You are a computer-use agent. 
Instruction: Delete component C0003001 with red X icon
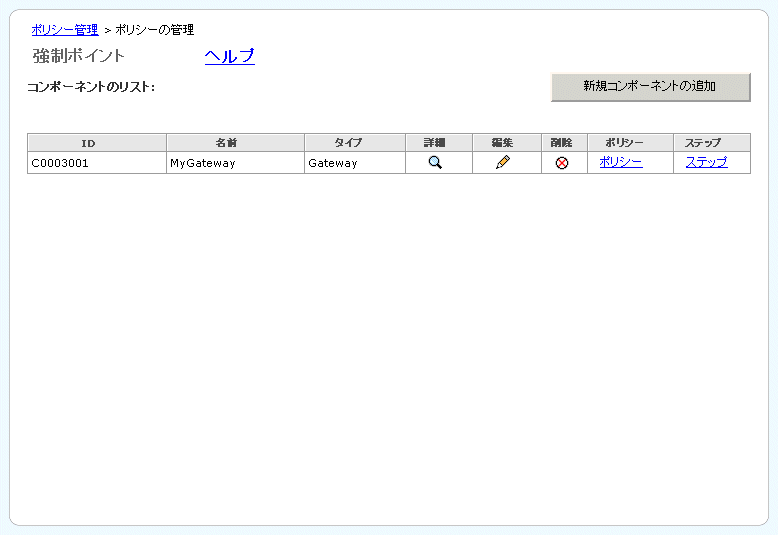coord(562,163)
